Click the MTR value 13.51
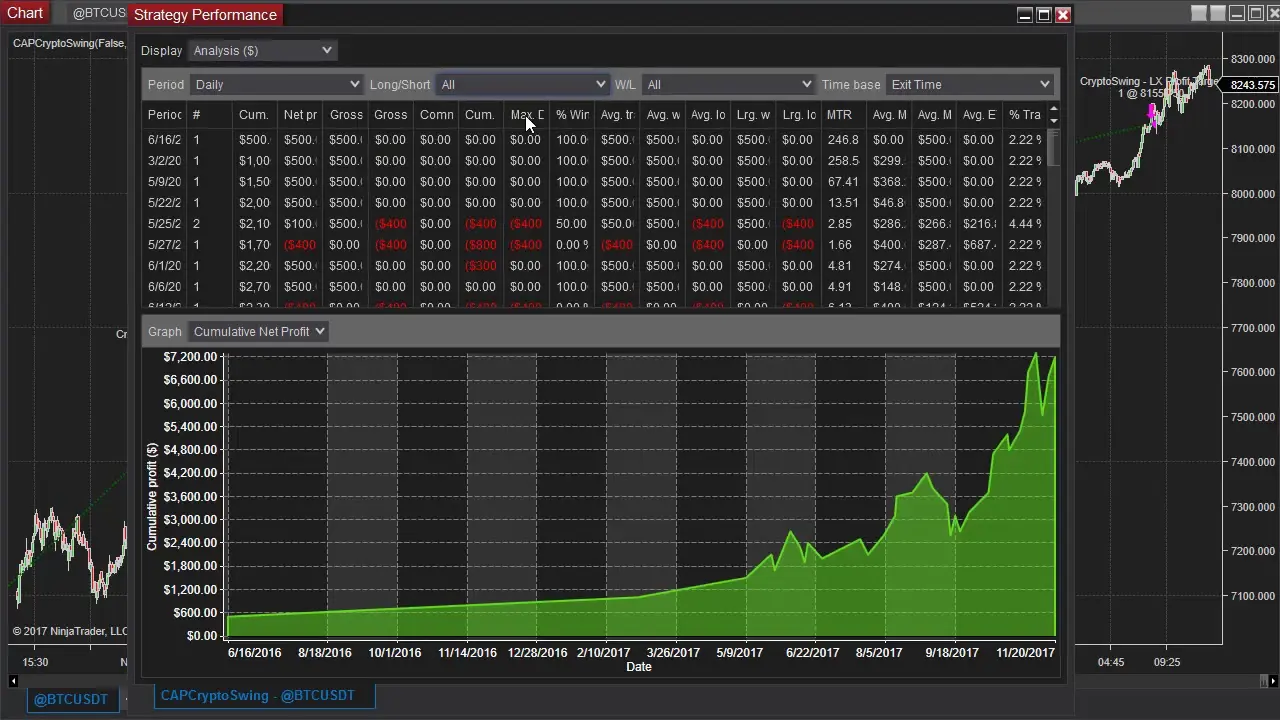Viewport: 1280px width, 720px height. pyautogui.click(x=843, y=203)
